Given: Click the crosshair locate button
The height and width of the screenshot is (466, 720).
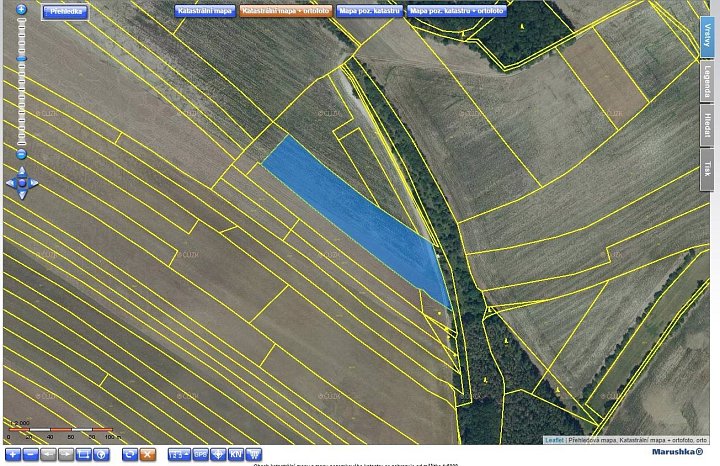Looking at the screenshot, I should pyautogui.click(x=218, y=455).
